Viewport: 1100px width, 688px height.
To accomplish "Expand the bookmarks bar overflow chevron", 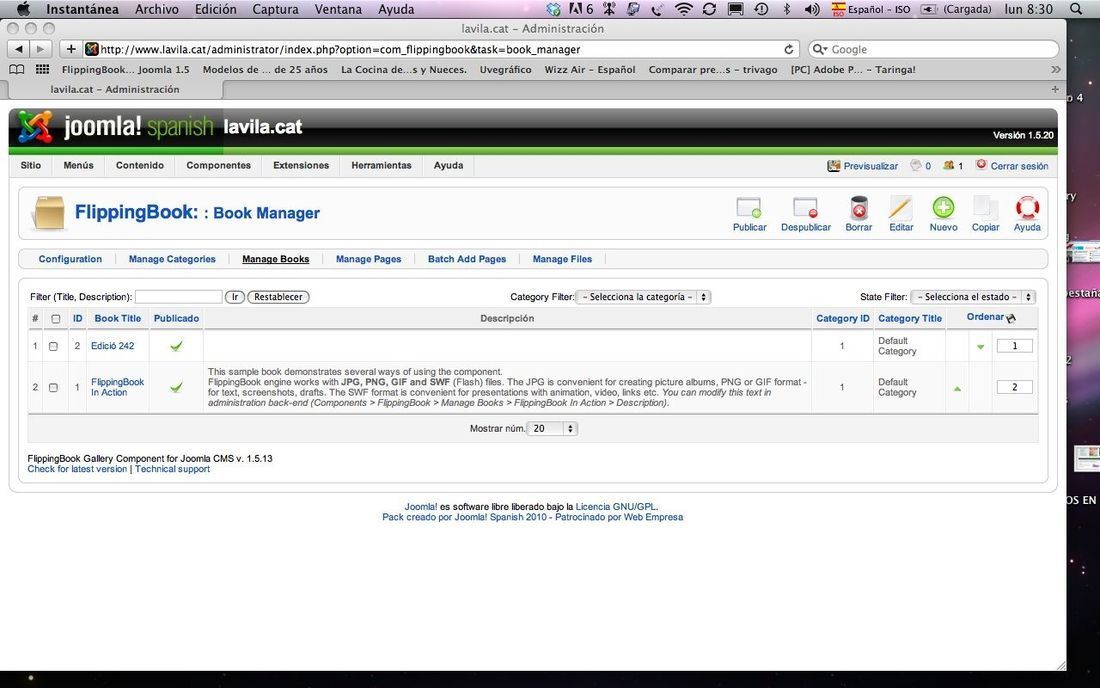I will click(x=1055, y=69).
